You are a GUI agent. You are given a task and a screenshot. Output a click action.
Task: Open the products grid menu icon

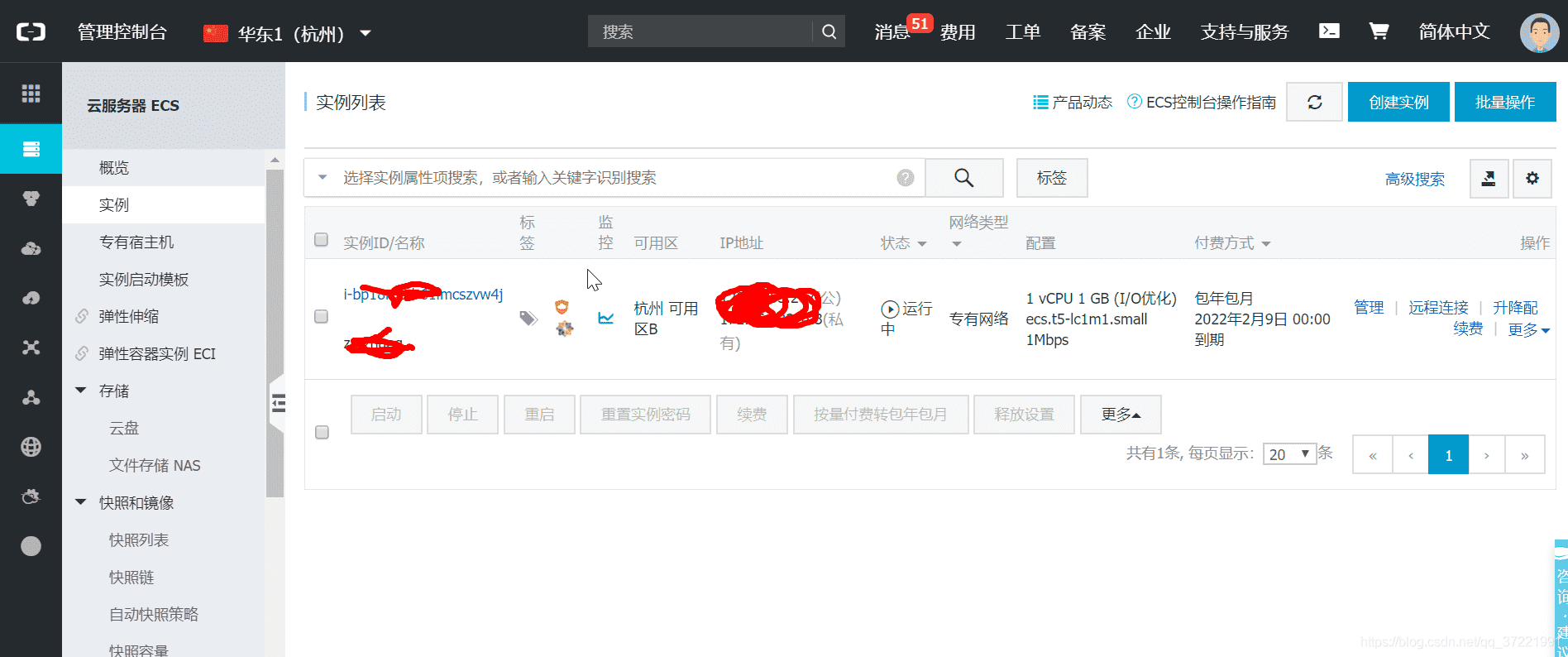point(31,94)
